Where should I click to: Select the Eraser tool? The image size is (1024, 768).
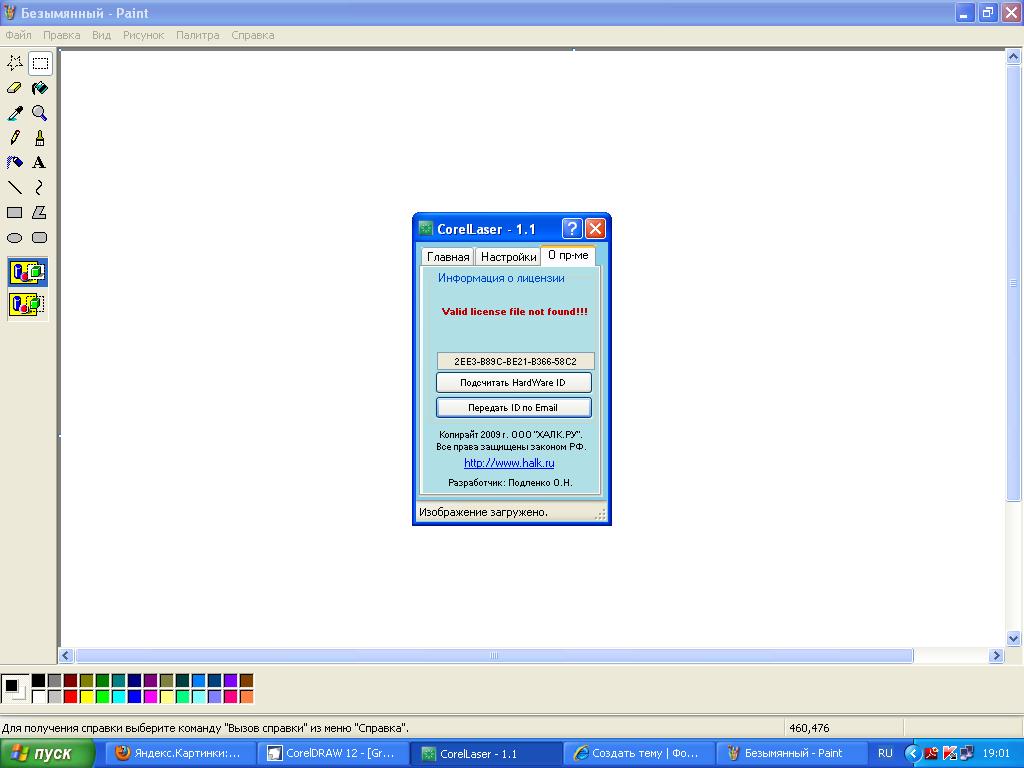15,88
